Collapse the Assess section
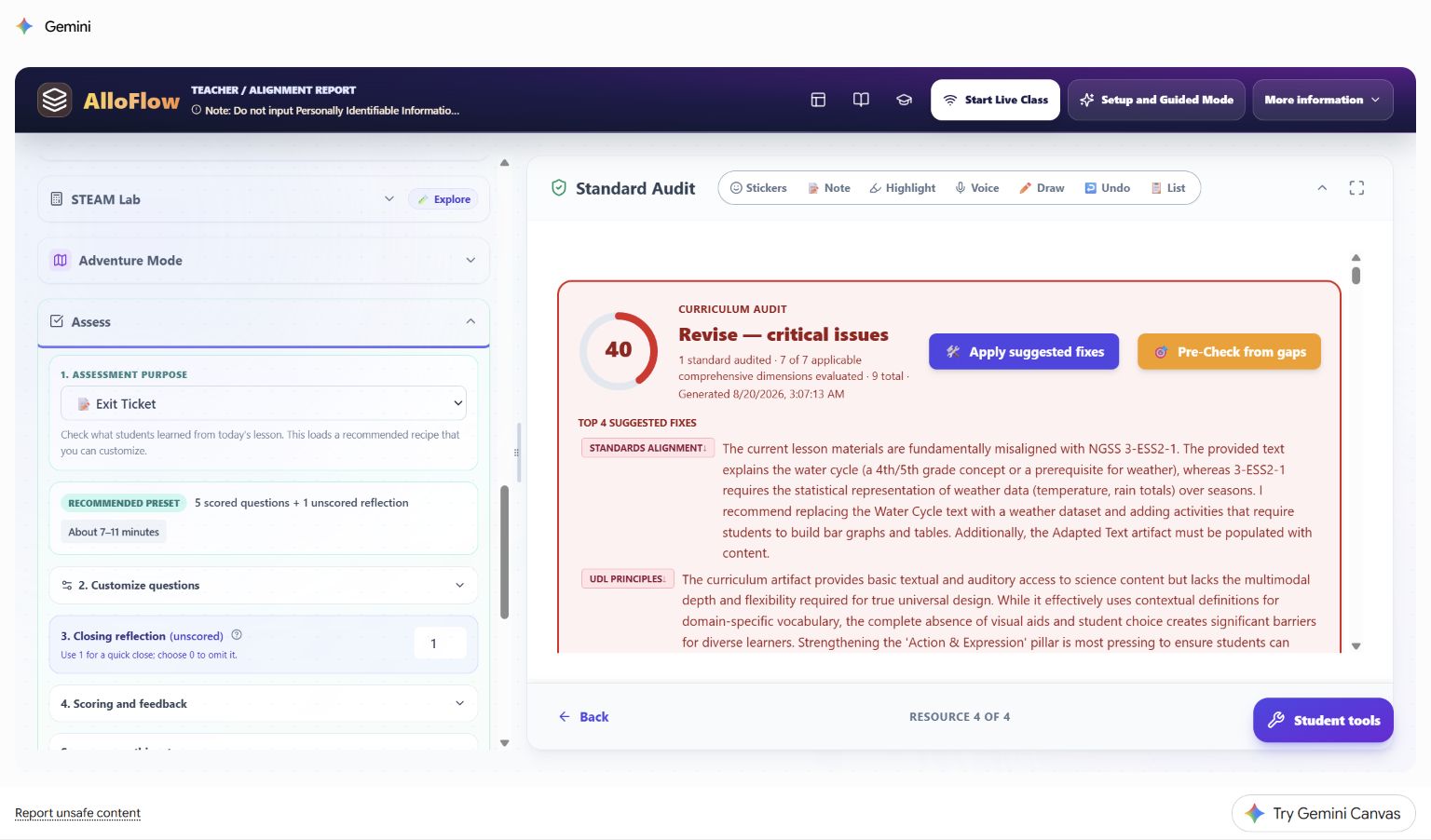Screen dimensions: 1431x840 (x=264, y=322)
